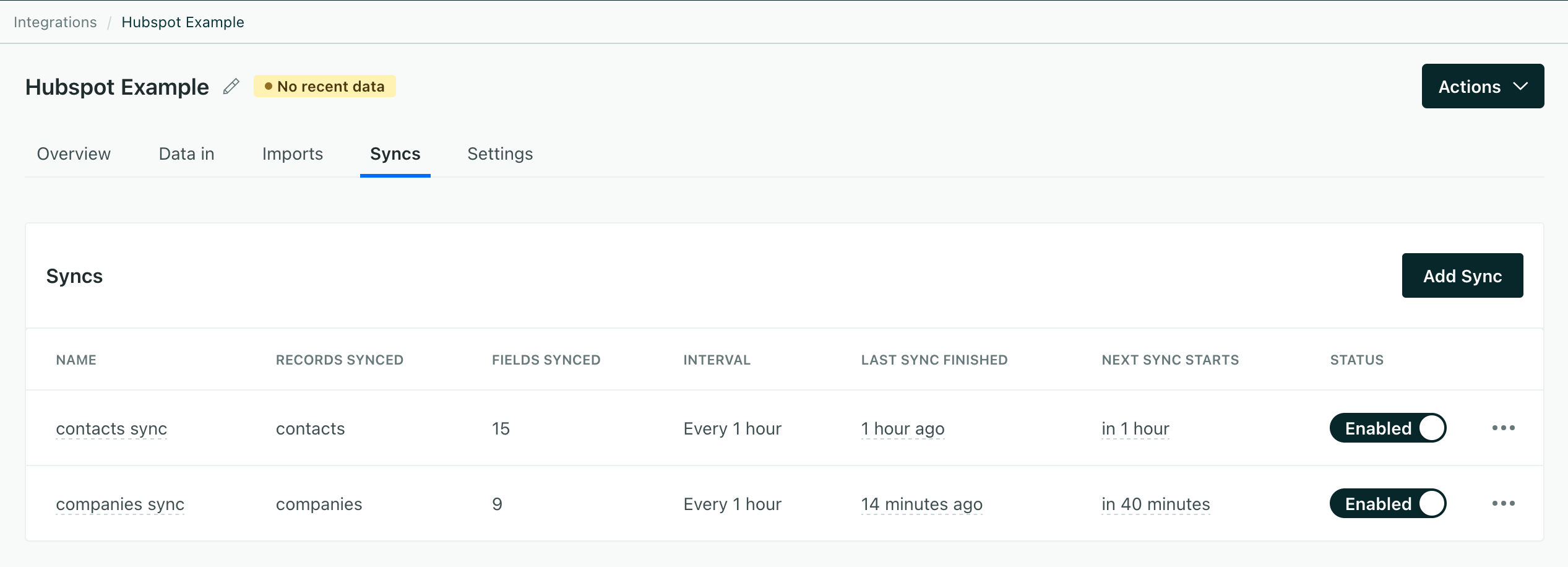Navigate to Integrations via breadcrumb

click(x=55, y=22)
